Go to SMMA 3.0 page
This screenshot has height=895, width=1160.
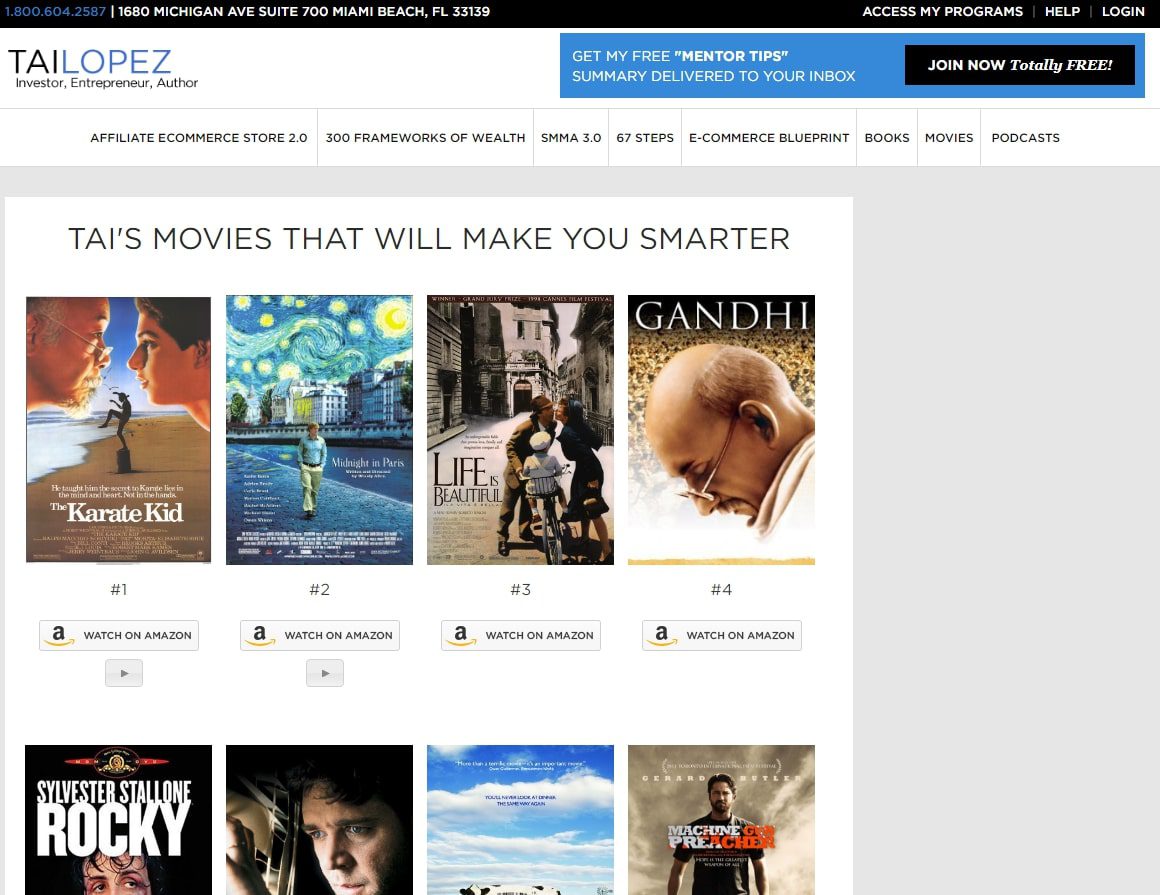point(571,138)
